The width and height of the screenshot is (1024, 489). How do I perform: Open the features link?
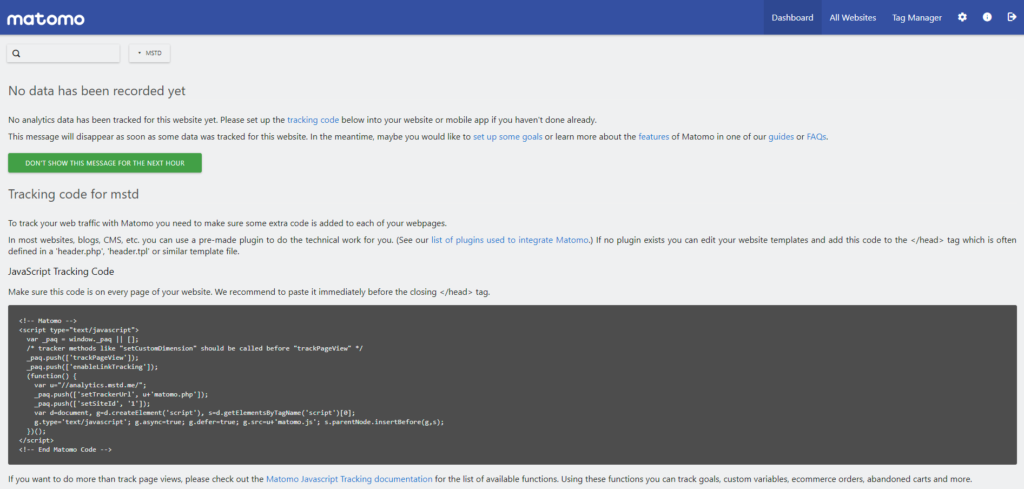click(x=654, y=137)
